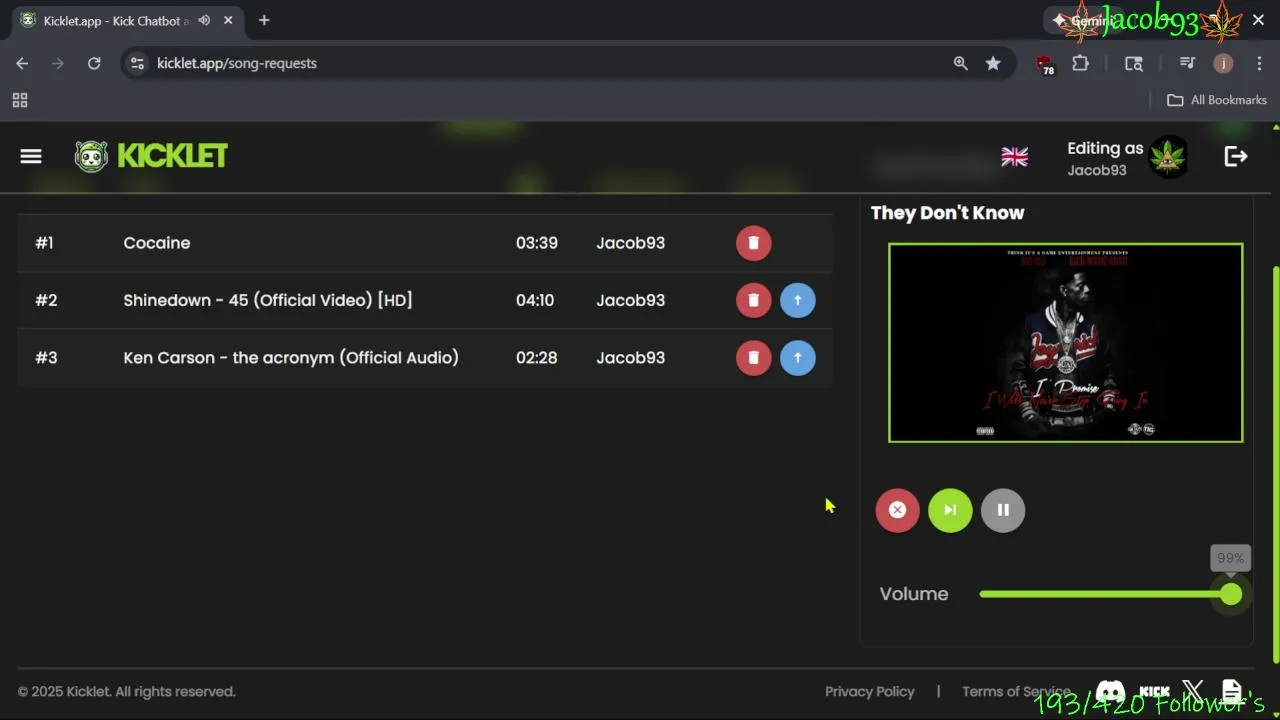Delete the Ken Carson request
The image size is (1280, 720).
point(753,358)
